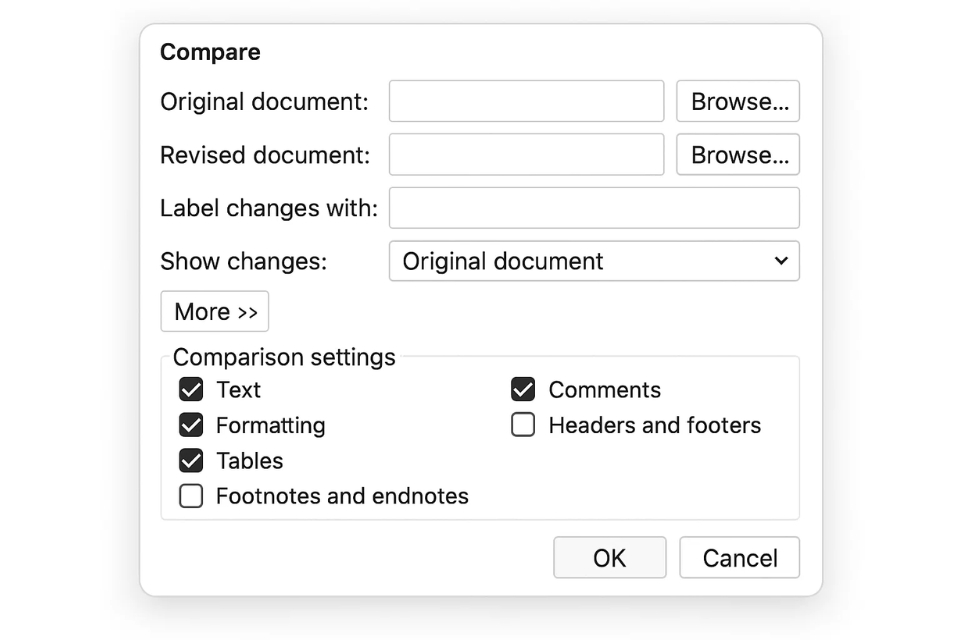
Task: Click the 'Label changes with:' label
Action: click(x=269, y=208)
